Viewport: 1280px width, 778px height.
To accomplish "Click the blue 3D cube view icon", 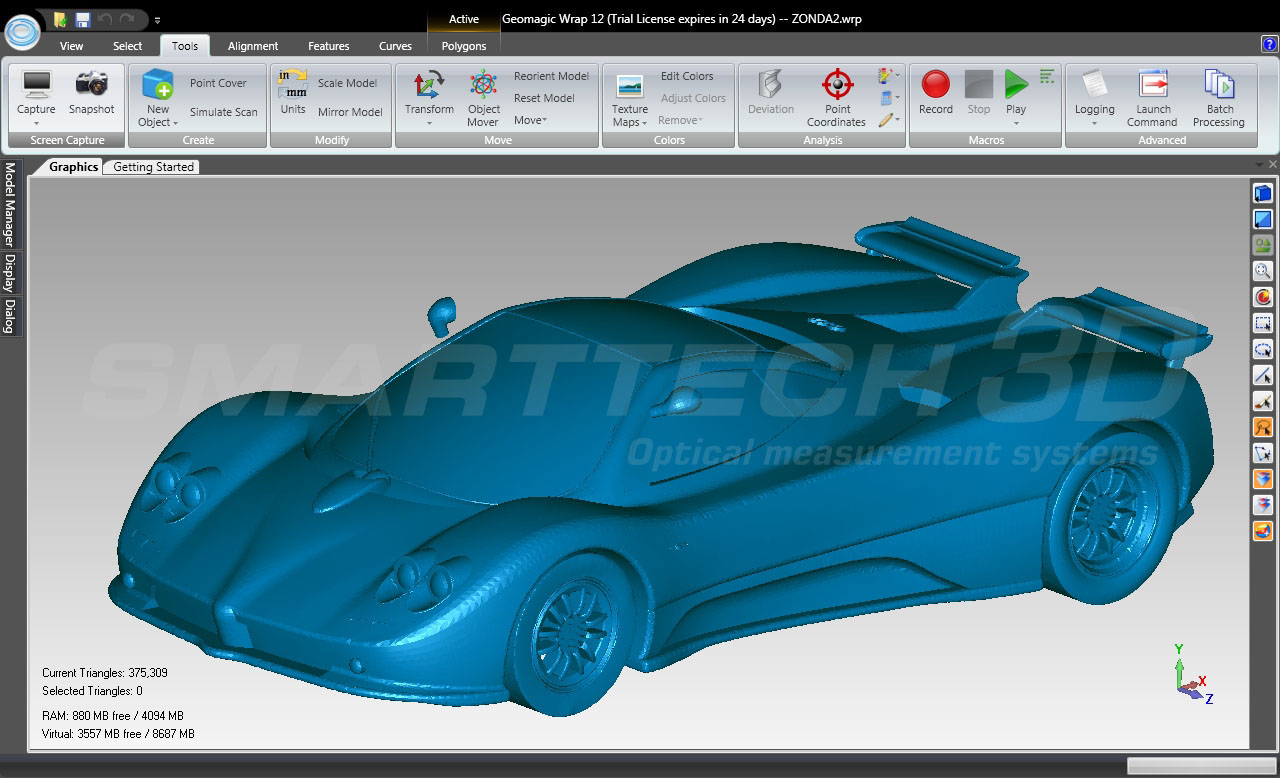I will pos(1263,193).
